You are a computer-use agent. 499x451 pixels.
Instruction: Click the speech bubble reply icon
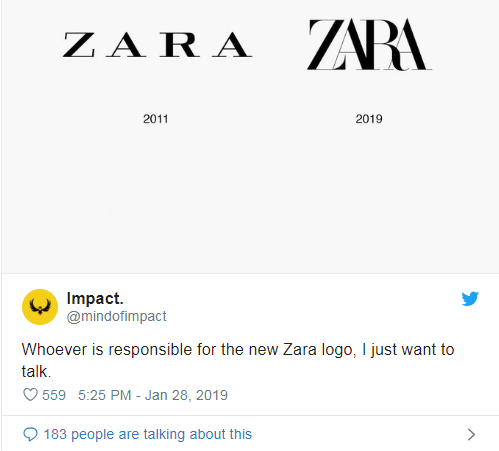point(30,434)
